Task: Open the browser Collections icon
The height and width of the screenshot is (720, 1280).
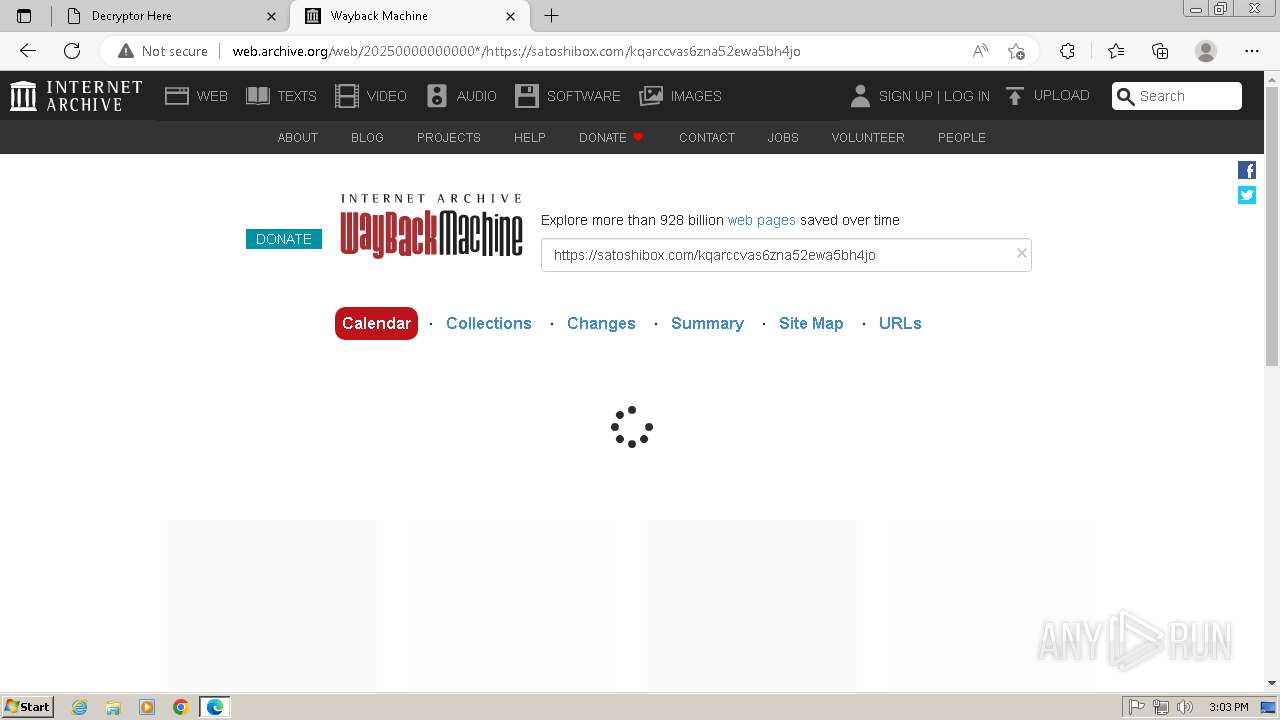Action: 1160,51
